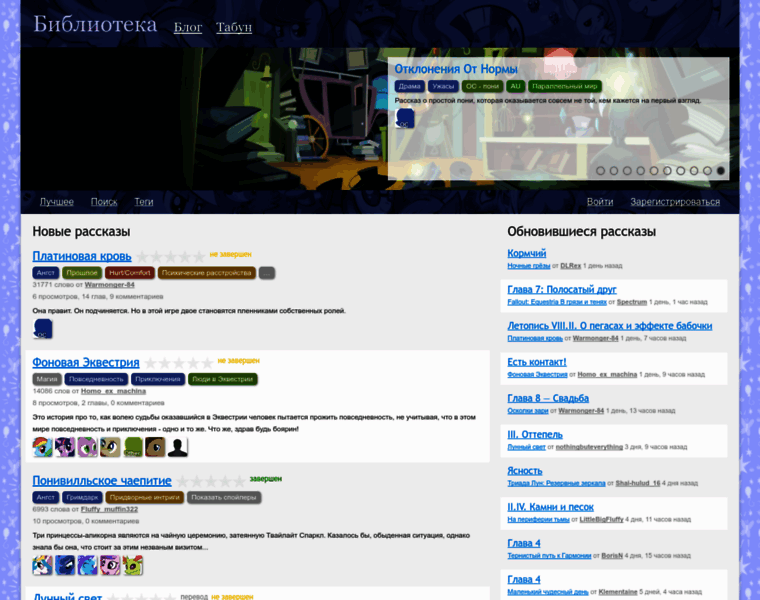This screenshot has width=760, height=600.
Task: Open the story Платиновая кровь
Action: coord(82,256)
